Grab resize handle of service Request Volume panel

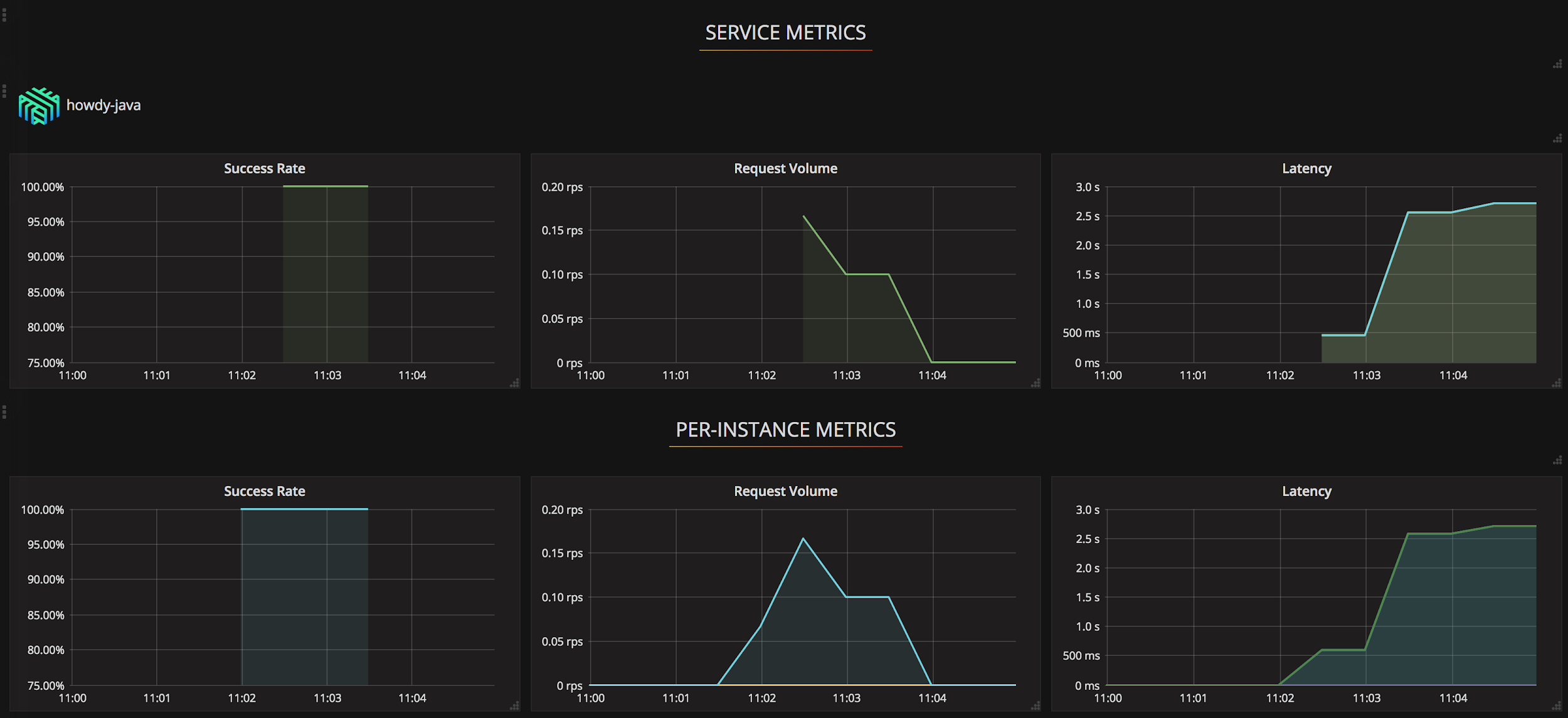1035,383
